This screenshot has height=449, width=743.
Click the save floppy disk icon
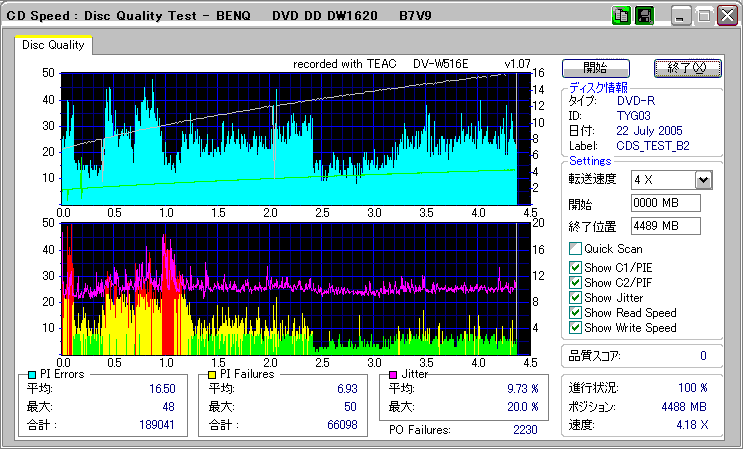click(644, 15)
